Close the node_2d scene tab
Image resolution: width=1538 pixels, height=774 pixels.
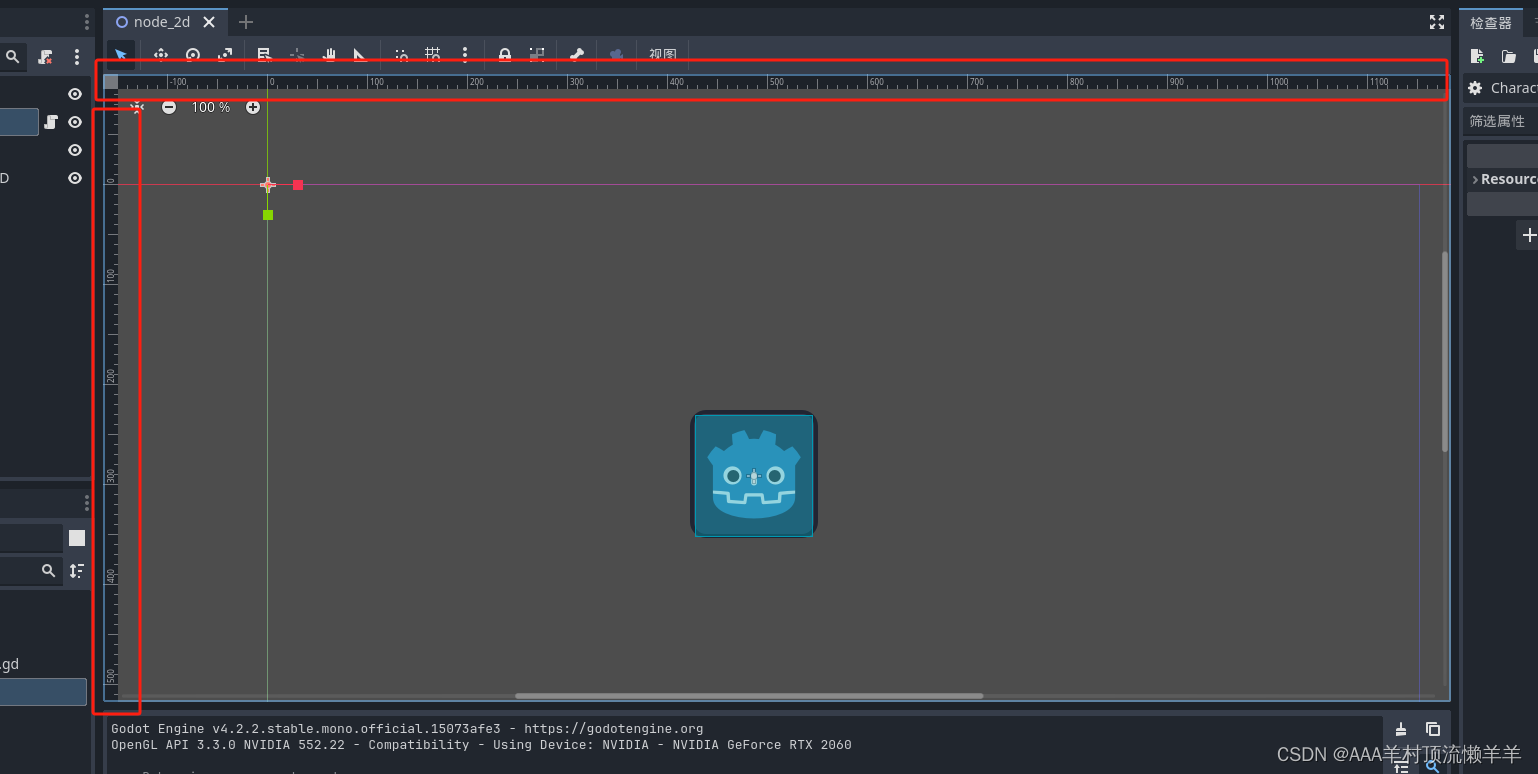coord(209,22)
